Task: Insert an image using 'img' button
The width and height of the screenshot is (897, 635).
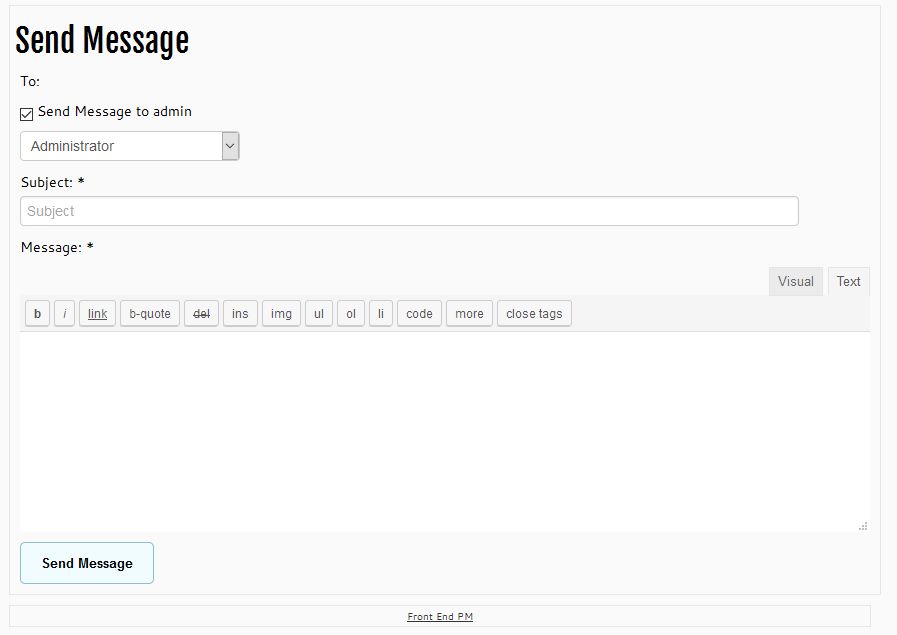Action: [282, 314]
